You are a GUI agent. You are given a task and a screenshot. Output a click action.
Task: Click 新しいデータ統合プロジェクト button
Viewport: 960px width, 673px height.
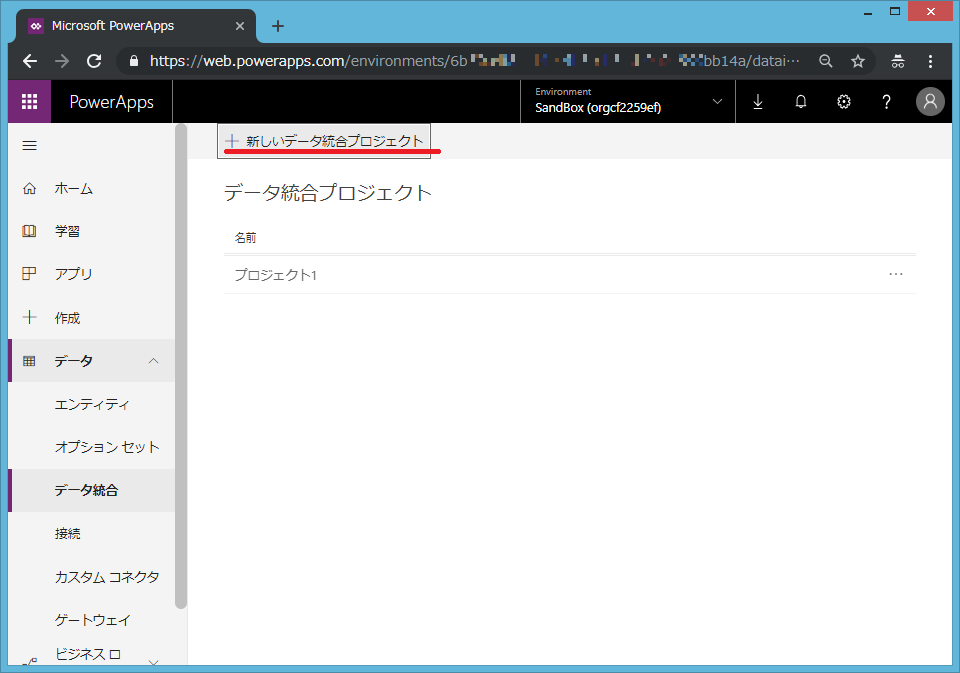[324, 141]
